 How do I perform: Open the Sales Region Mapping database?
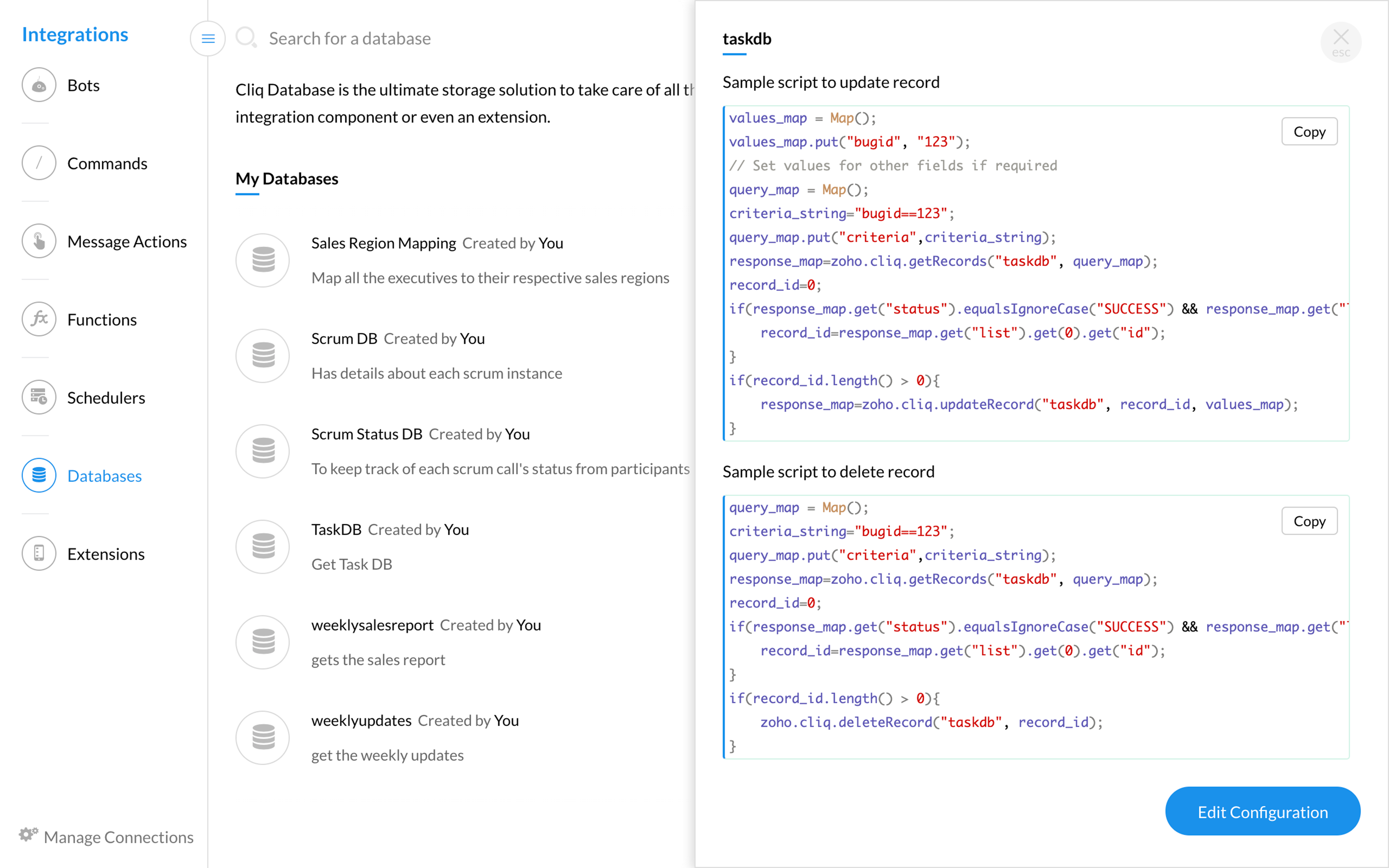(383, 243)
